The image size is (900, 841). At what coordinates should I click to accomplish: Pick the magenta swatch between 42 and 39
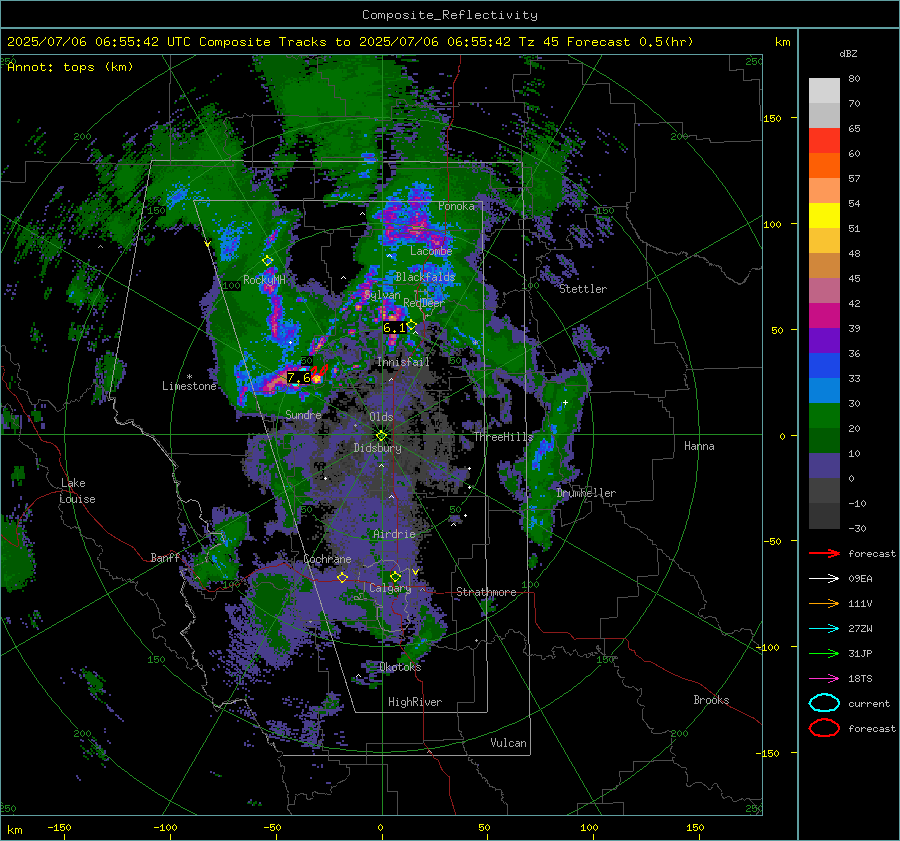coord(824,316)
